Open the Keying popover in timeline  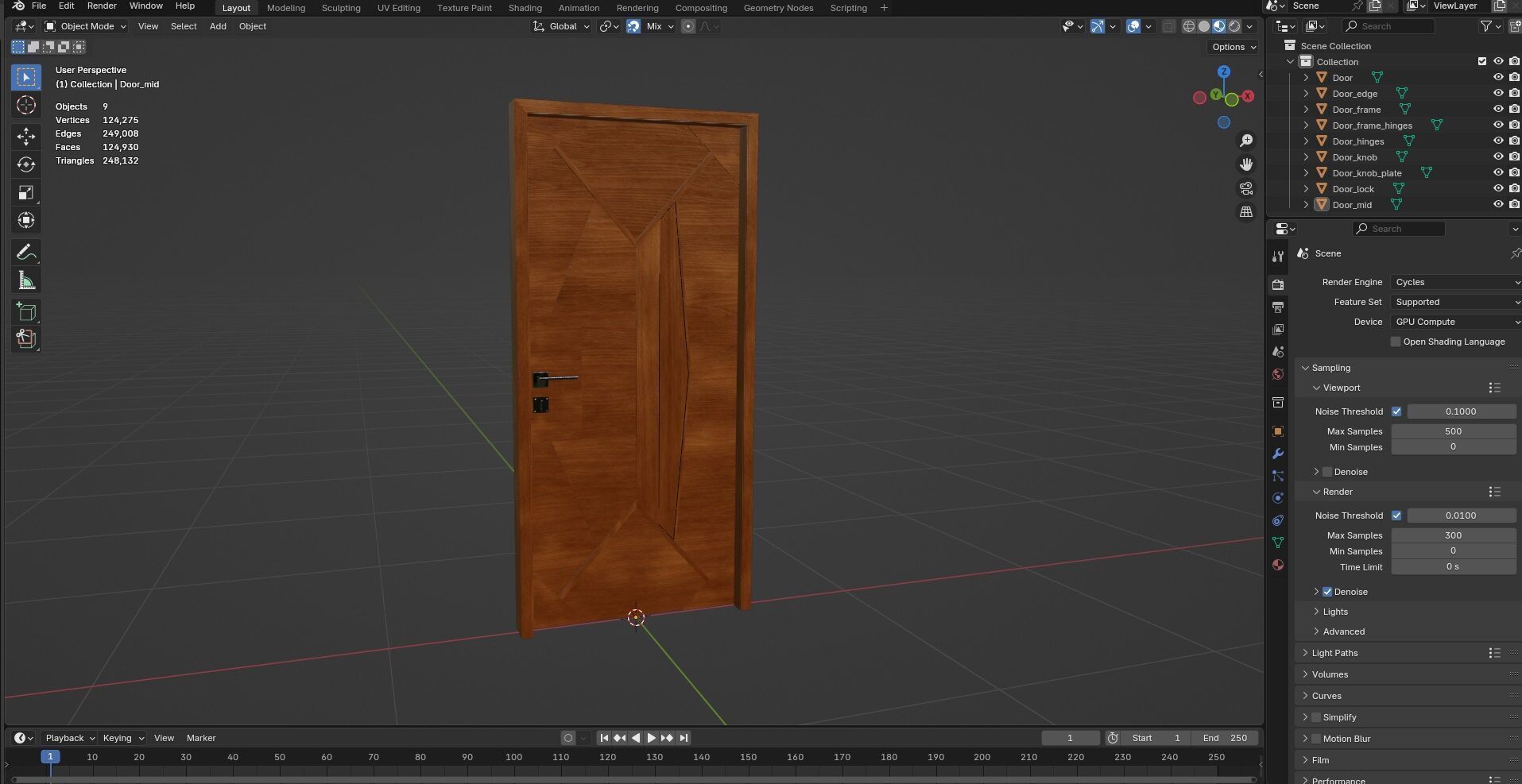(x=122, y=738)
